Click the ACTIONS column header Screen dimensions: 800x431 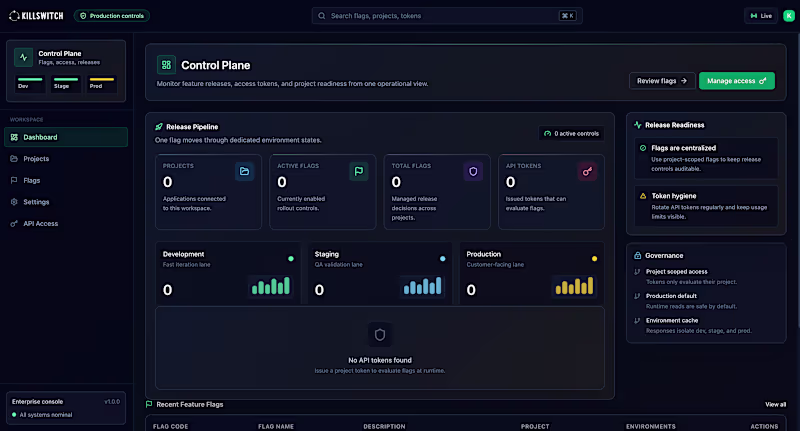764,426
